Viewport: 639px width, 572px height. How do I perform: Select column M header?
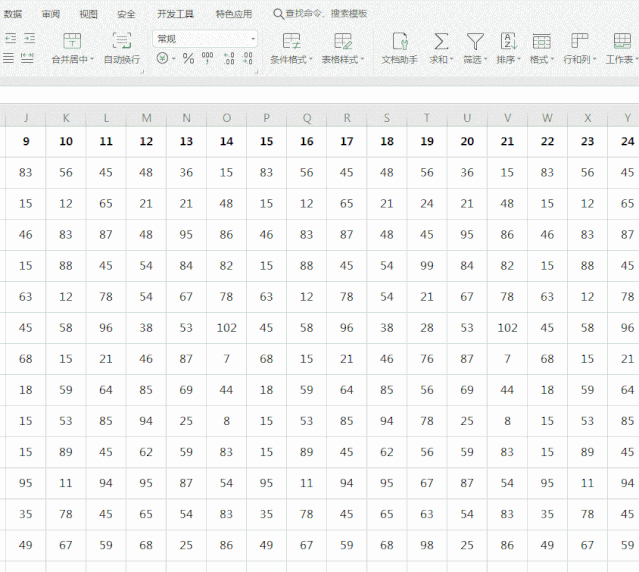[146, 118]
